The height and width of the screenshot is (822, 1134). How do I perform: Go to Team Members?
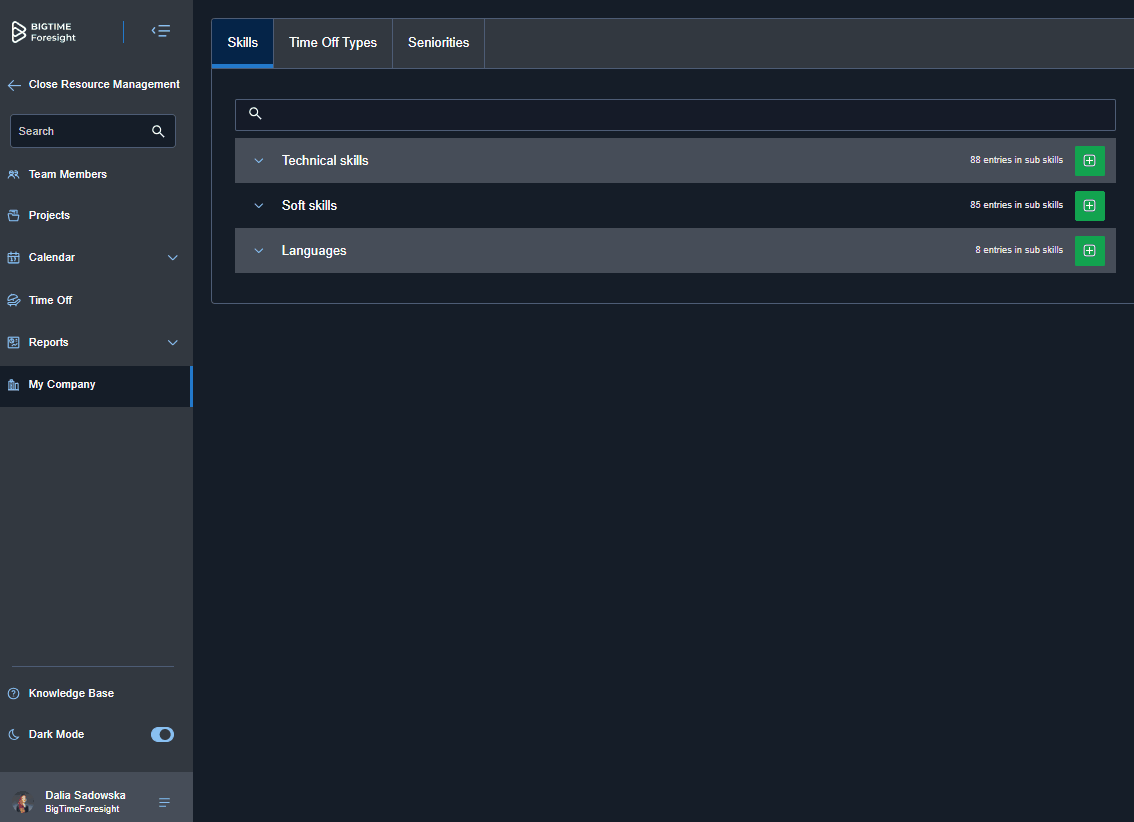click(x=67, y=174)
